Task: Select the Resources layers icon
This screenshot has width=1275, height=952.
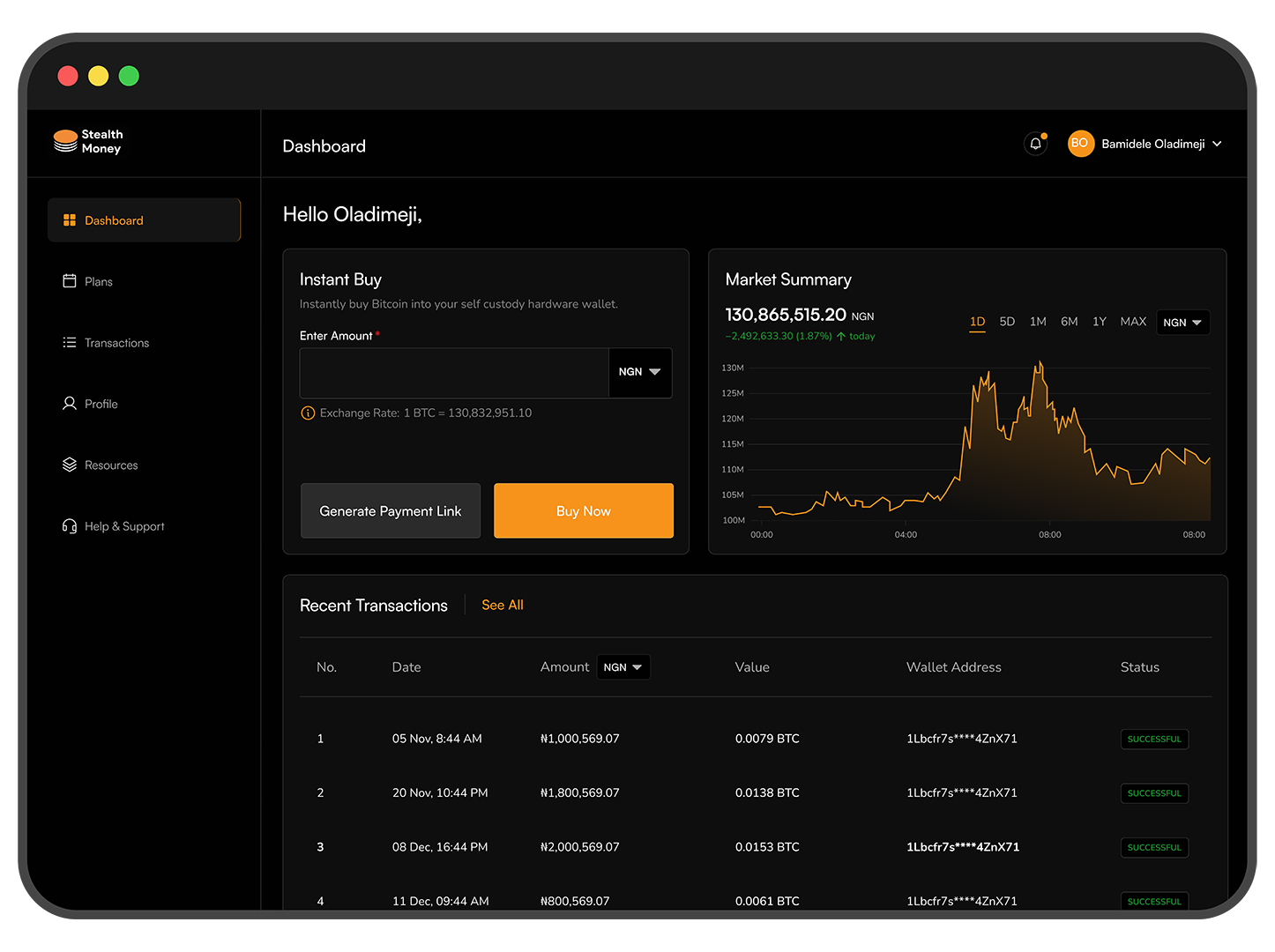Action: (70, 465)
